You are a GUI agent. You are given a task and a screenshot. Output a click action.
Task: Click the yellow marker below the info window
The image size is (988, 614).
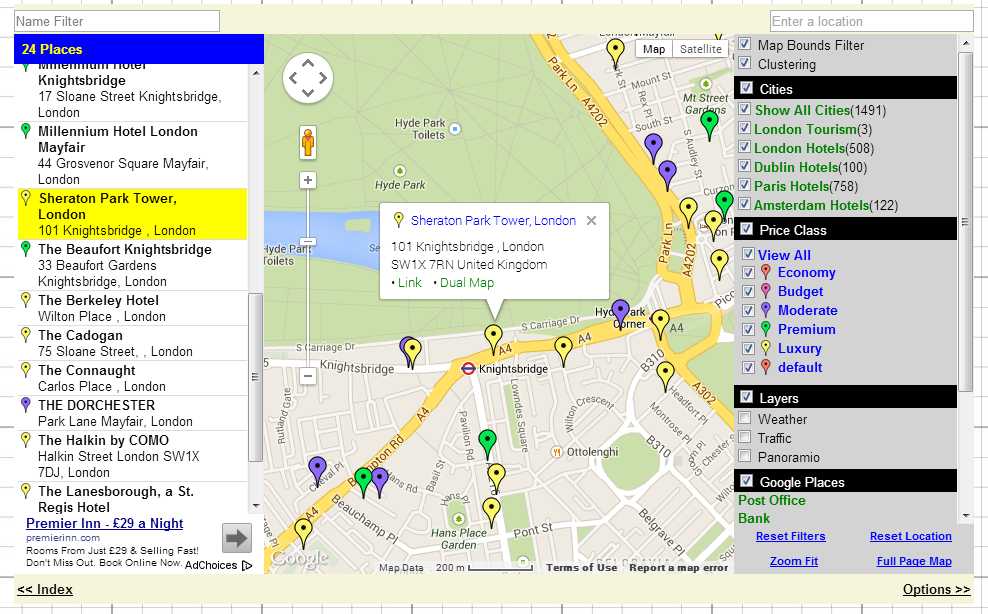point(493,339)
